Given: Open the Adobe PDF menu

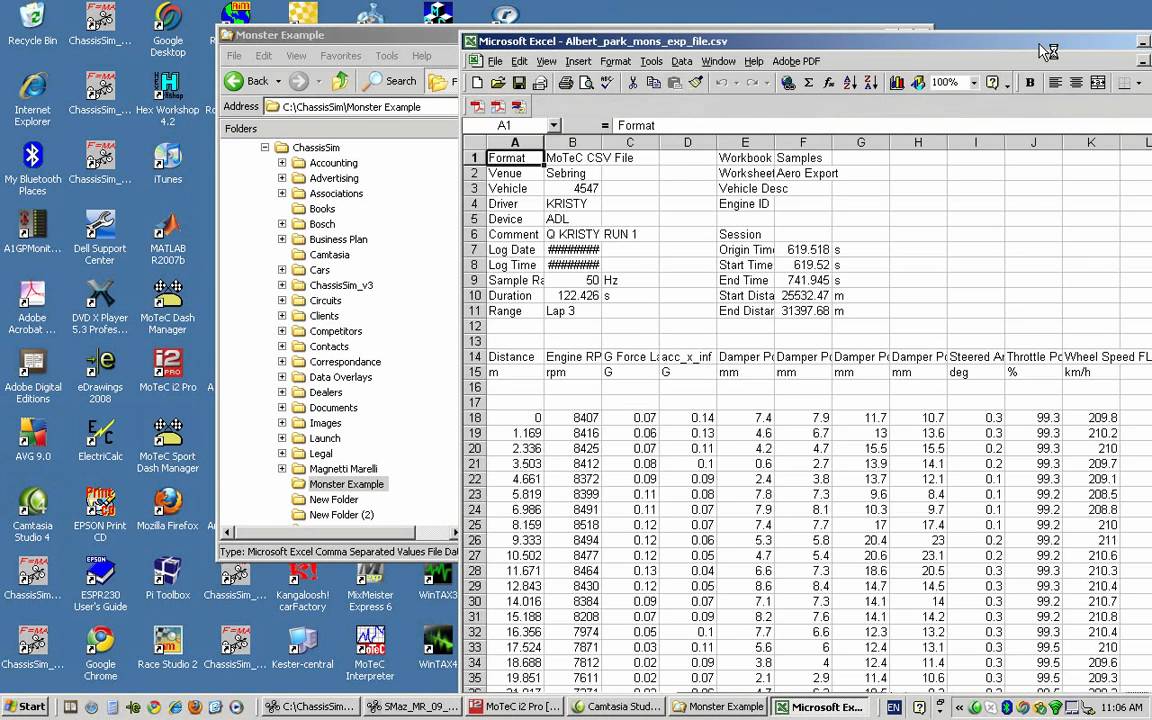Looking at the screenshot, I should [x=796, y=61].
